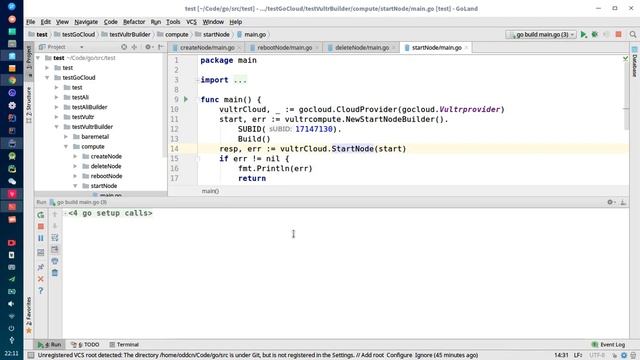The height and width of the screenshot is (360, 640).
Task: Click the collapse all icon in Project panel
Action: click(134, 47)
